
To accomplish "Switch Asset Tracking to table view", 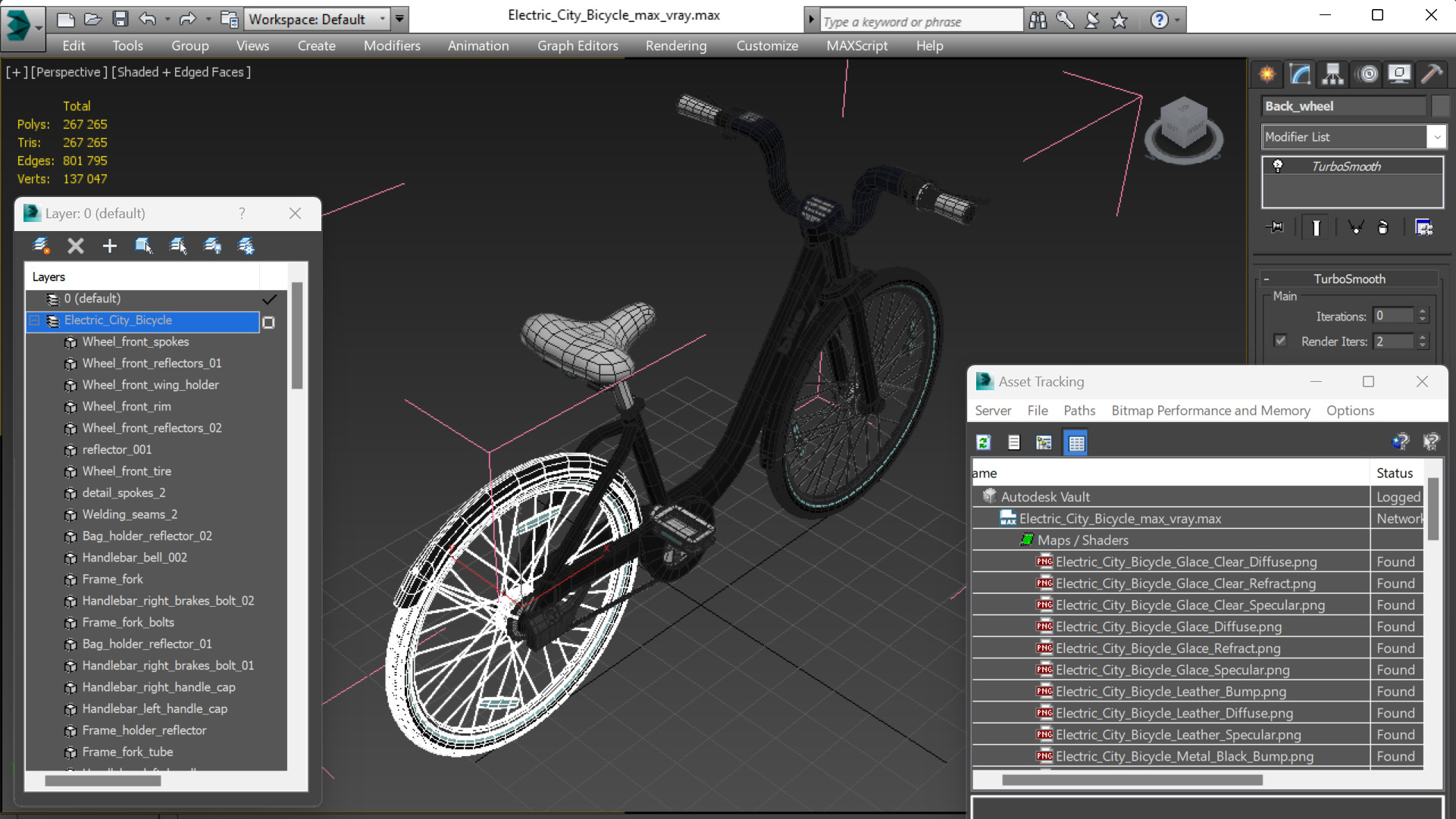I will click(1076, 442).
